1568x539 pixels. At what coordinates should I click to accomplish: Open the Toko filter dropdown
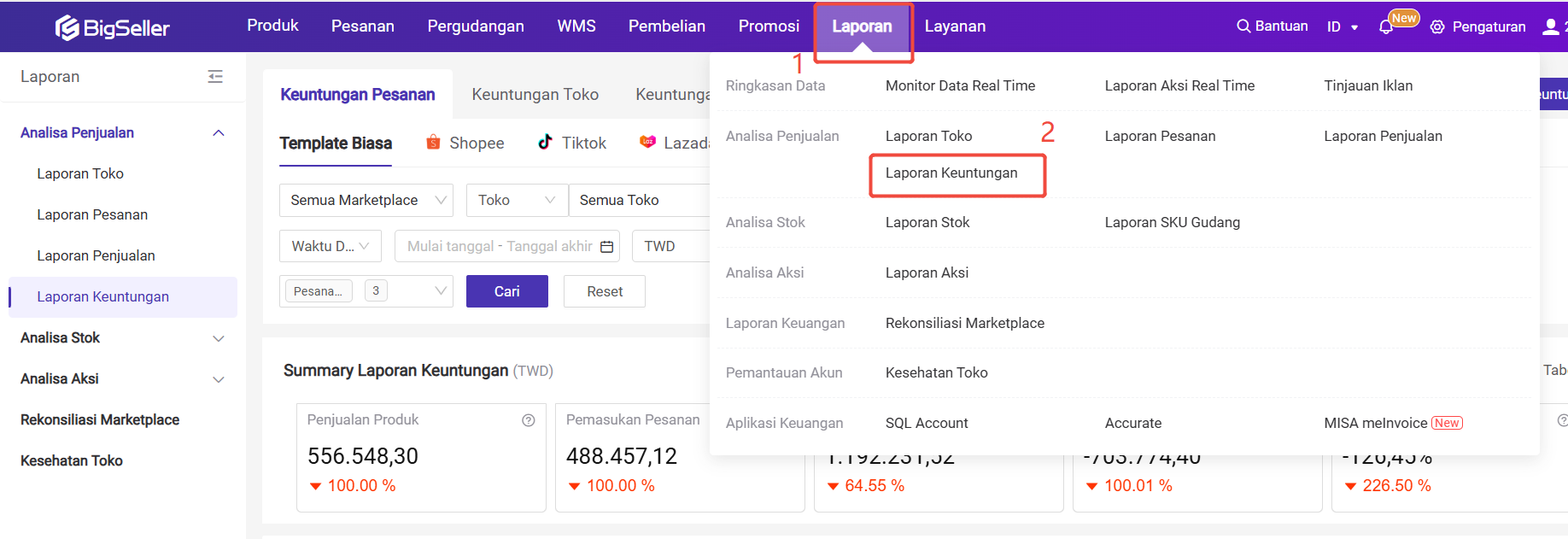pyautogui.click(x=516, y=201)
